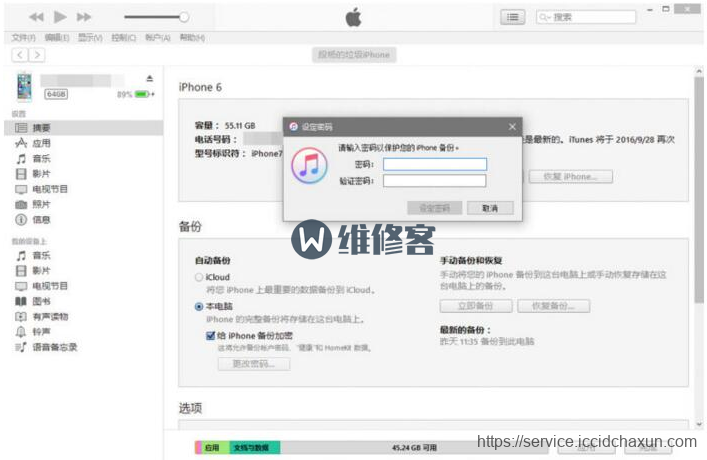Screen dimensions: 707x460
Task: Open the 控制(C) menu
Action: pyautogui.click(x=124, y=37)
